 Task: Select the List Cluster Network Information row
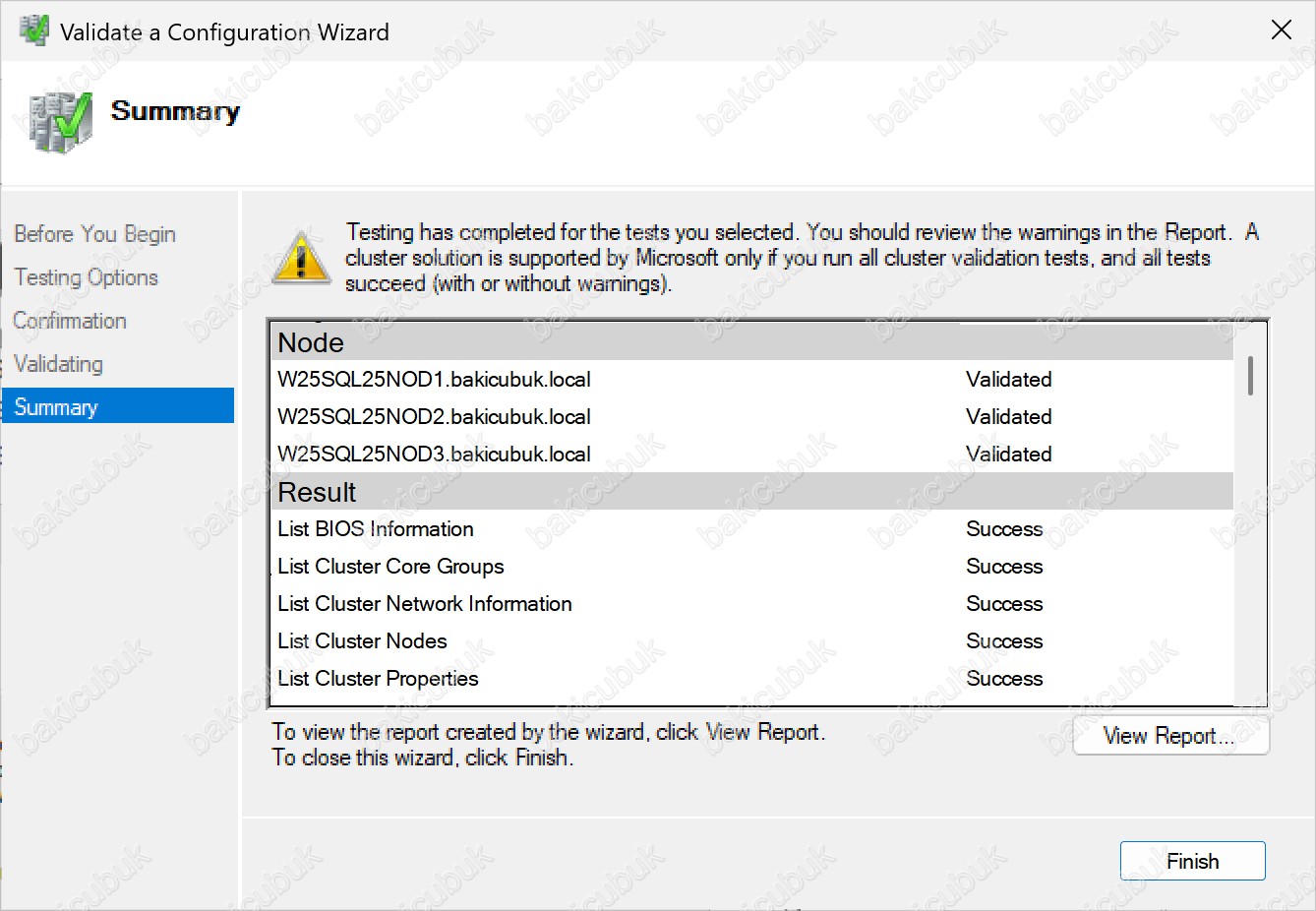coord(425,604)
